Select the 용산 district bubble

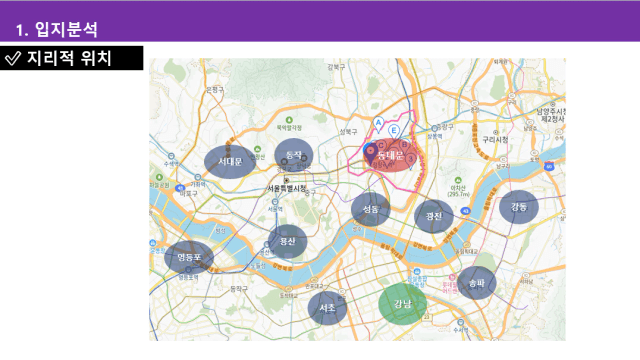tap(287, 241)
